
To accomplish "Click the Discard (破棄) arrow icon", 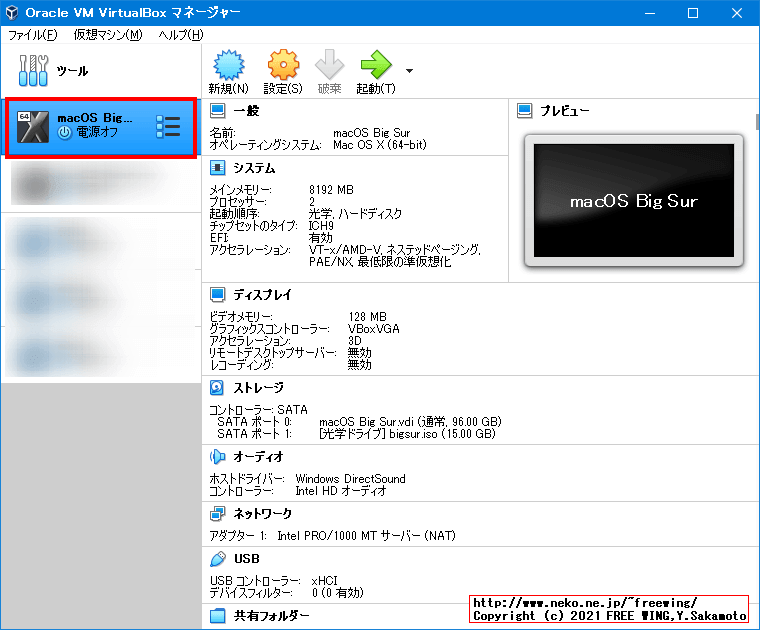I will point(329,65).
